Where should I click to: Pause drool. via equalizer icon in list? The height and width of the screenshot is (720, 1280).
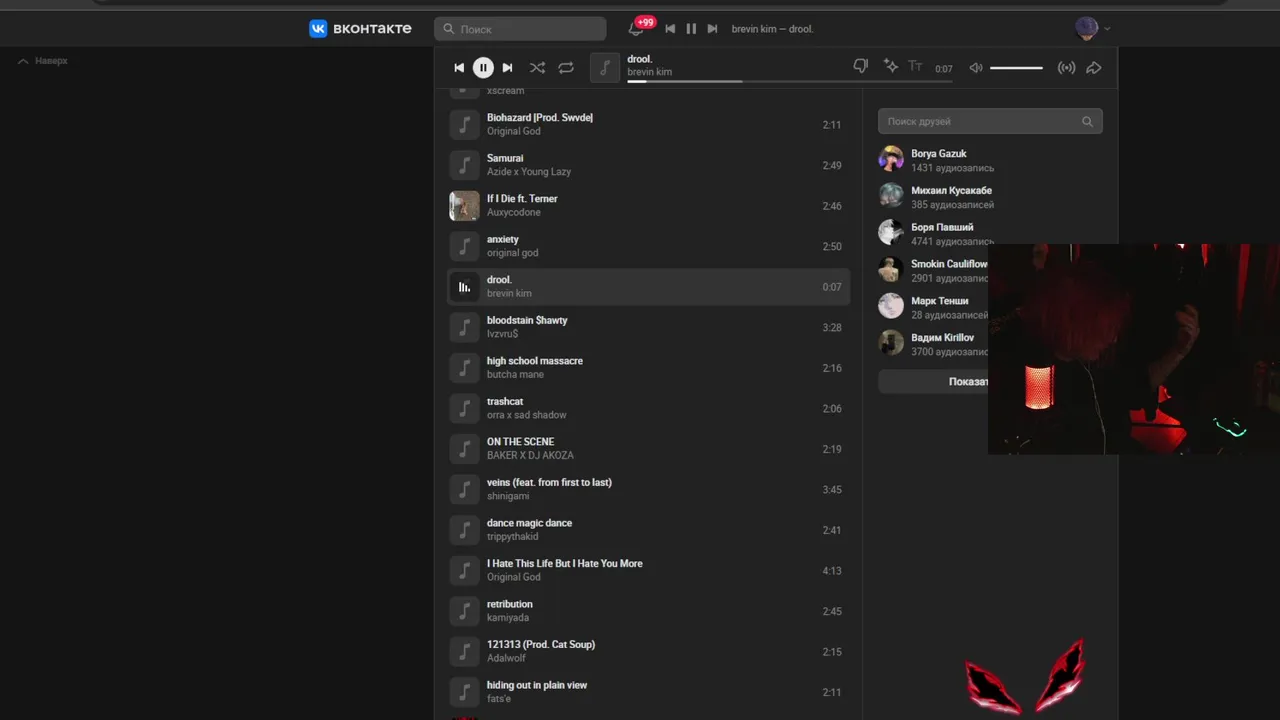coord(464,287)
